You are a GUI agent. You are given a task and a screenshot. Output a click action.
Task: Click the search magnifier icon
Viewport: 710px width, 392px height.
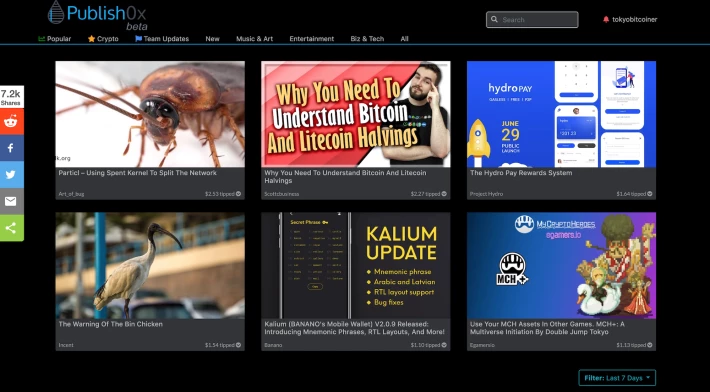coord(494,19)
